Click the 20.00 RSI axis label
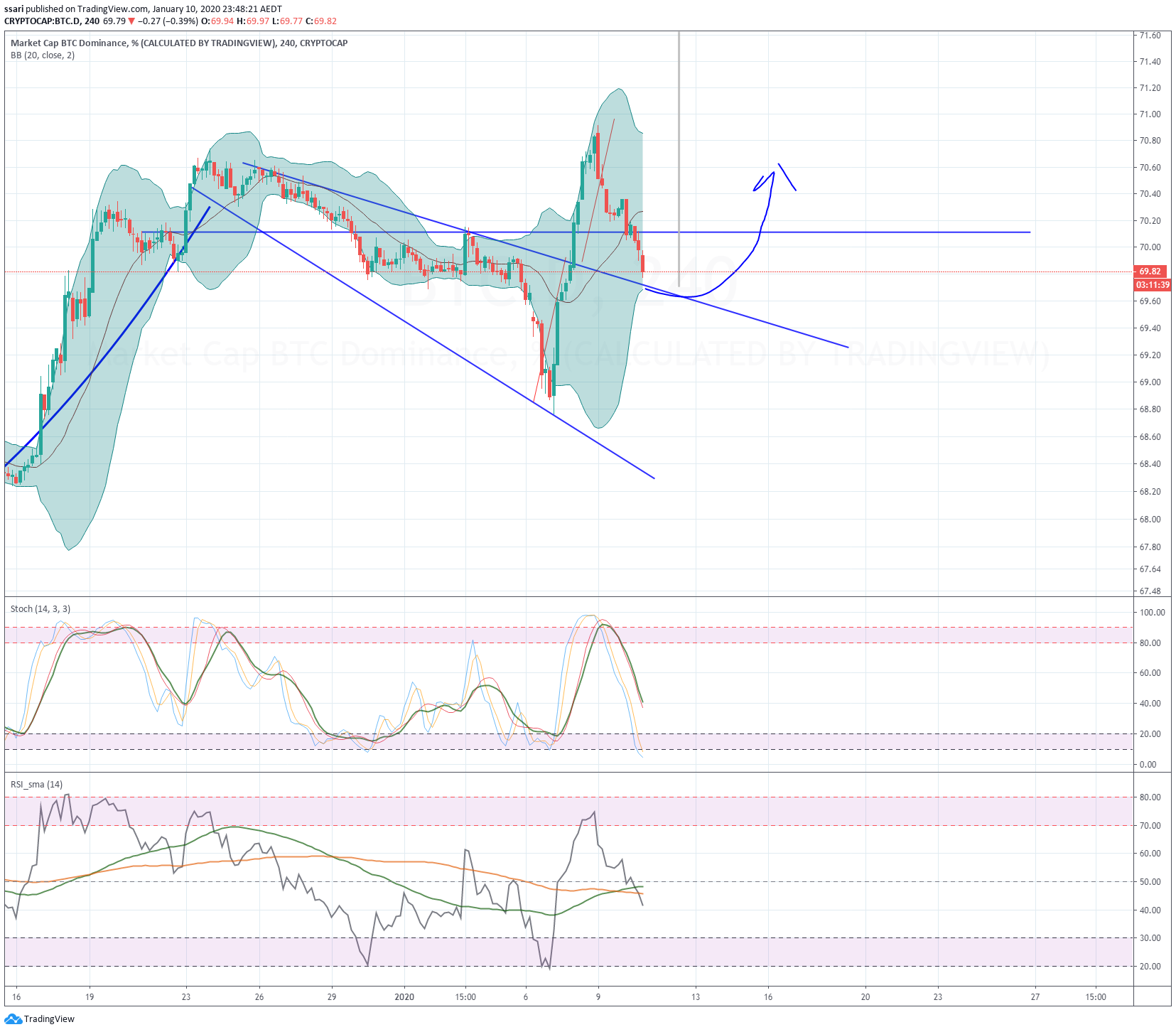The height and width of the screenshot is (1032, 1176). coord(1150,967)
